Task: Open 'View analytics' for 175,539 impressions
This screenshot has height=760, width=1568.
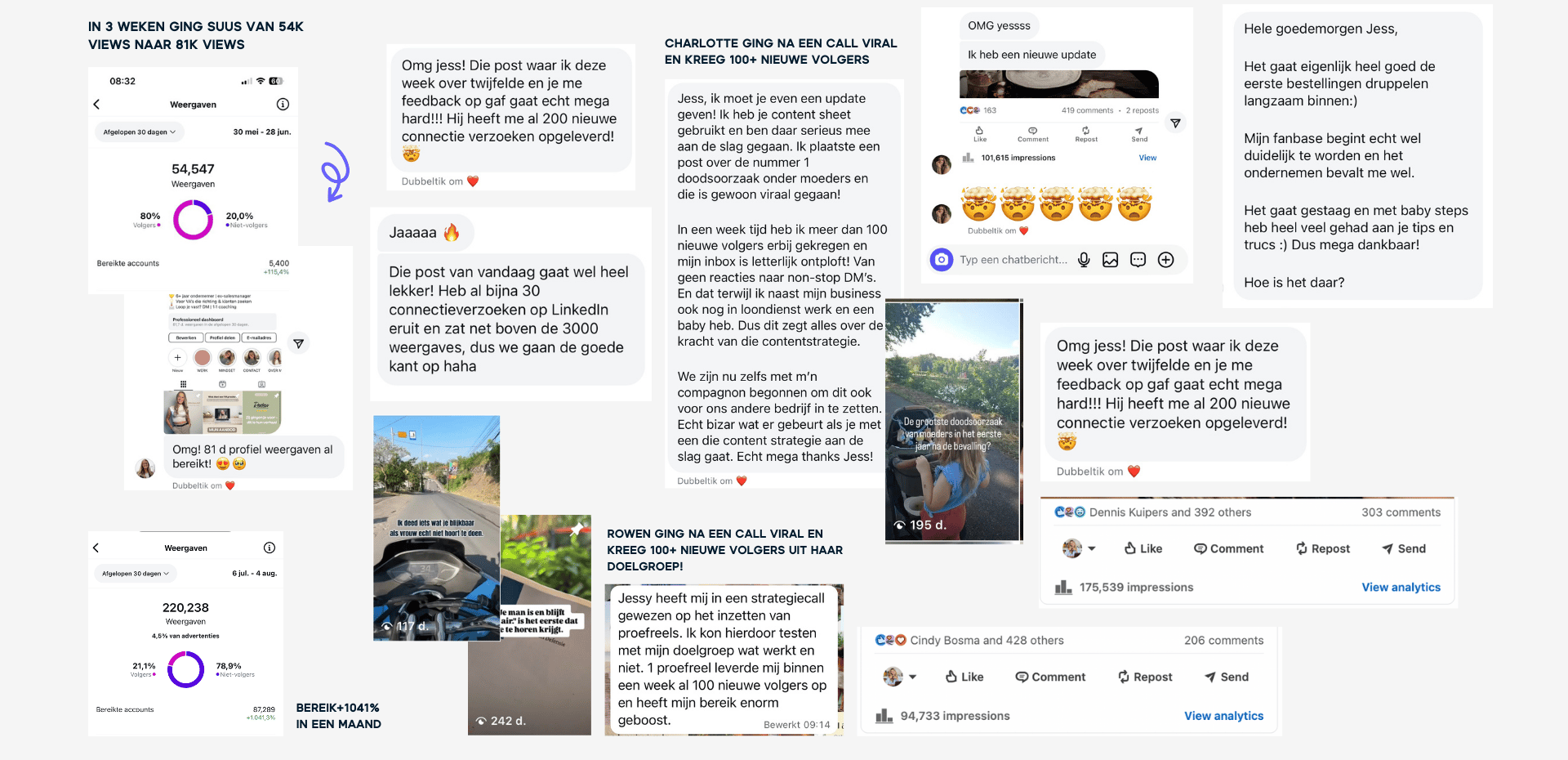Action: 1401,587
